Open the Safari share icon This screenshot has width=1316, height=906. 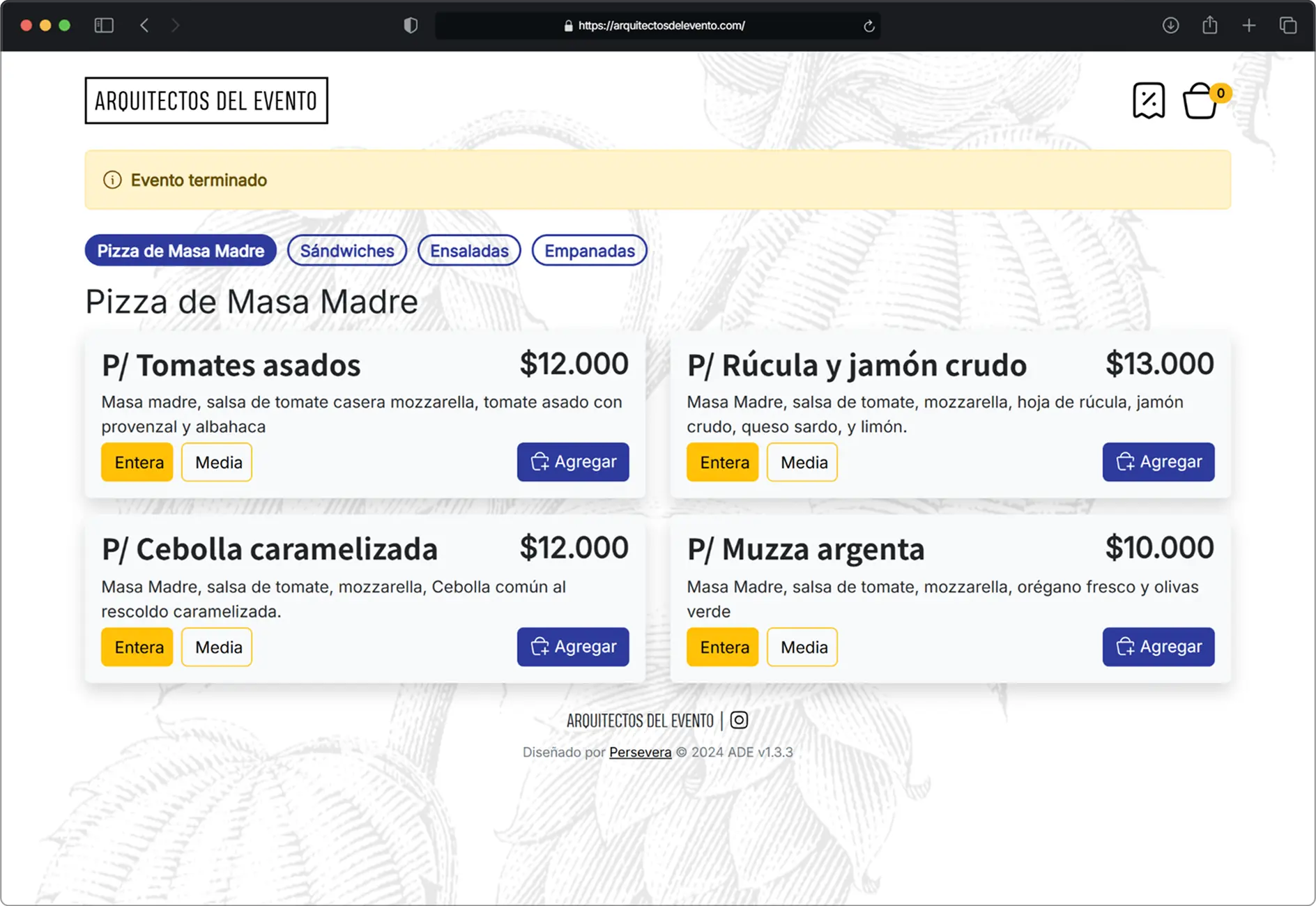coord(1209,26)
